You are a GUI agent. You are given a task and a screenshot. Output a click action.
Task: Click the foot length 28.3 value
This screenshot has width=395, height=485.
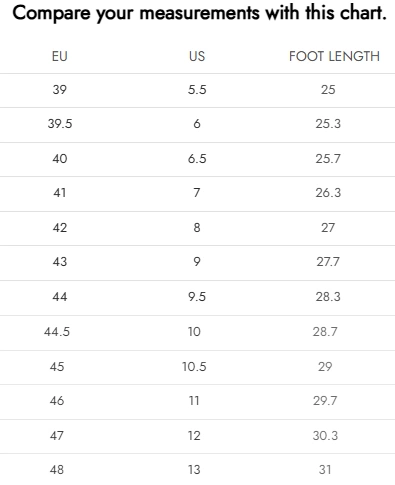tap(328, 297)
